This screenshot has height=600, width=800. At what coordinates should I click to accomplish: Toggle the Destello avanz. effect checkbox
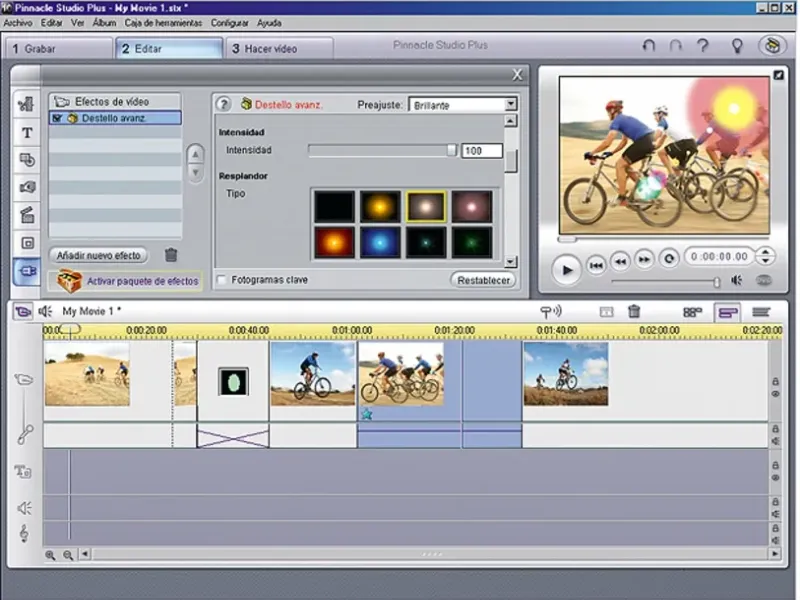(x=56, y=118)
